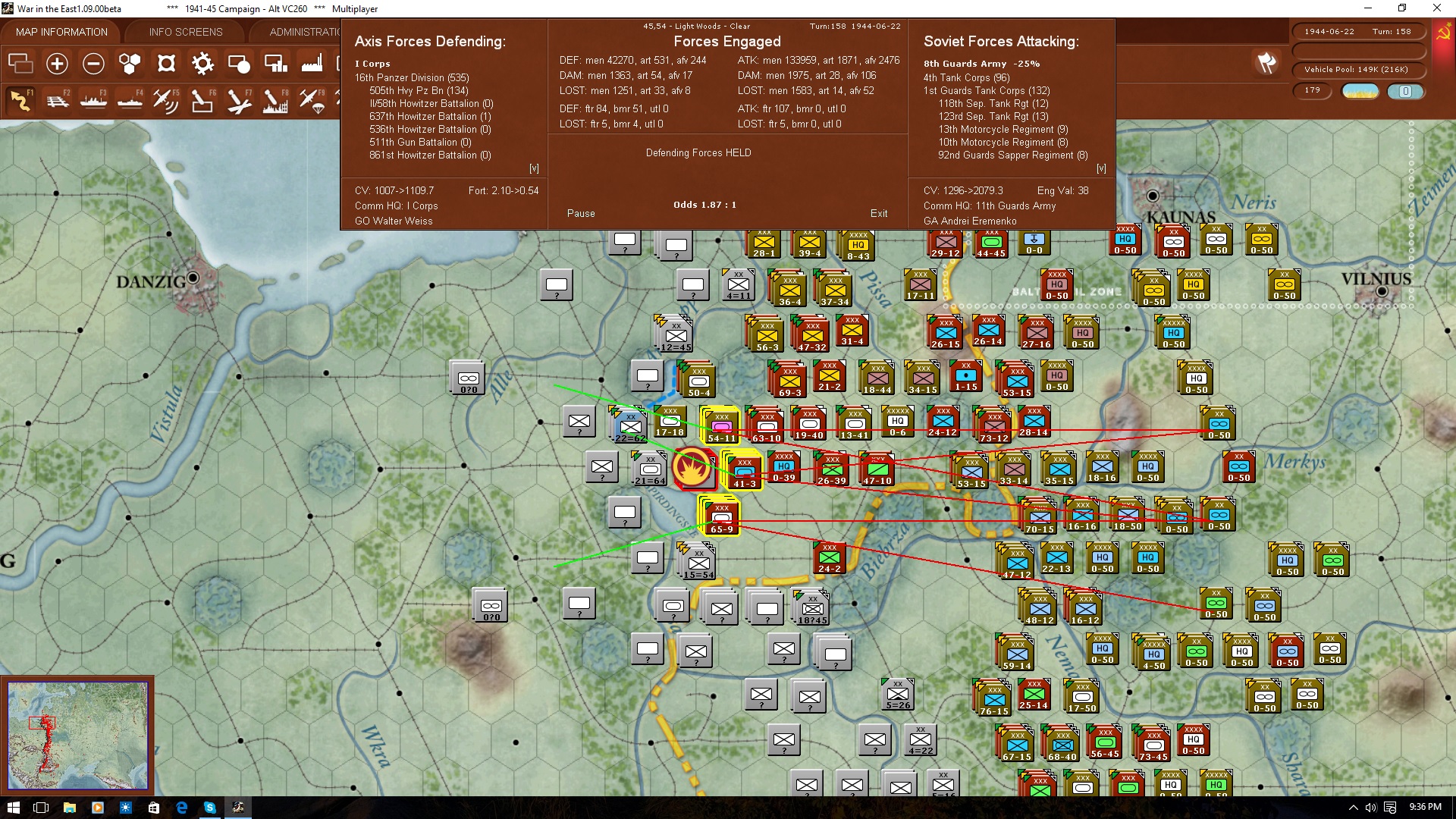
Task: Open Microsoft Edge from the taskbar
Action: 182,807
